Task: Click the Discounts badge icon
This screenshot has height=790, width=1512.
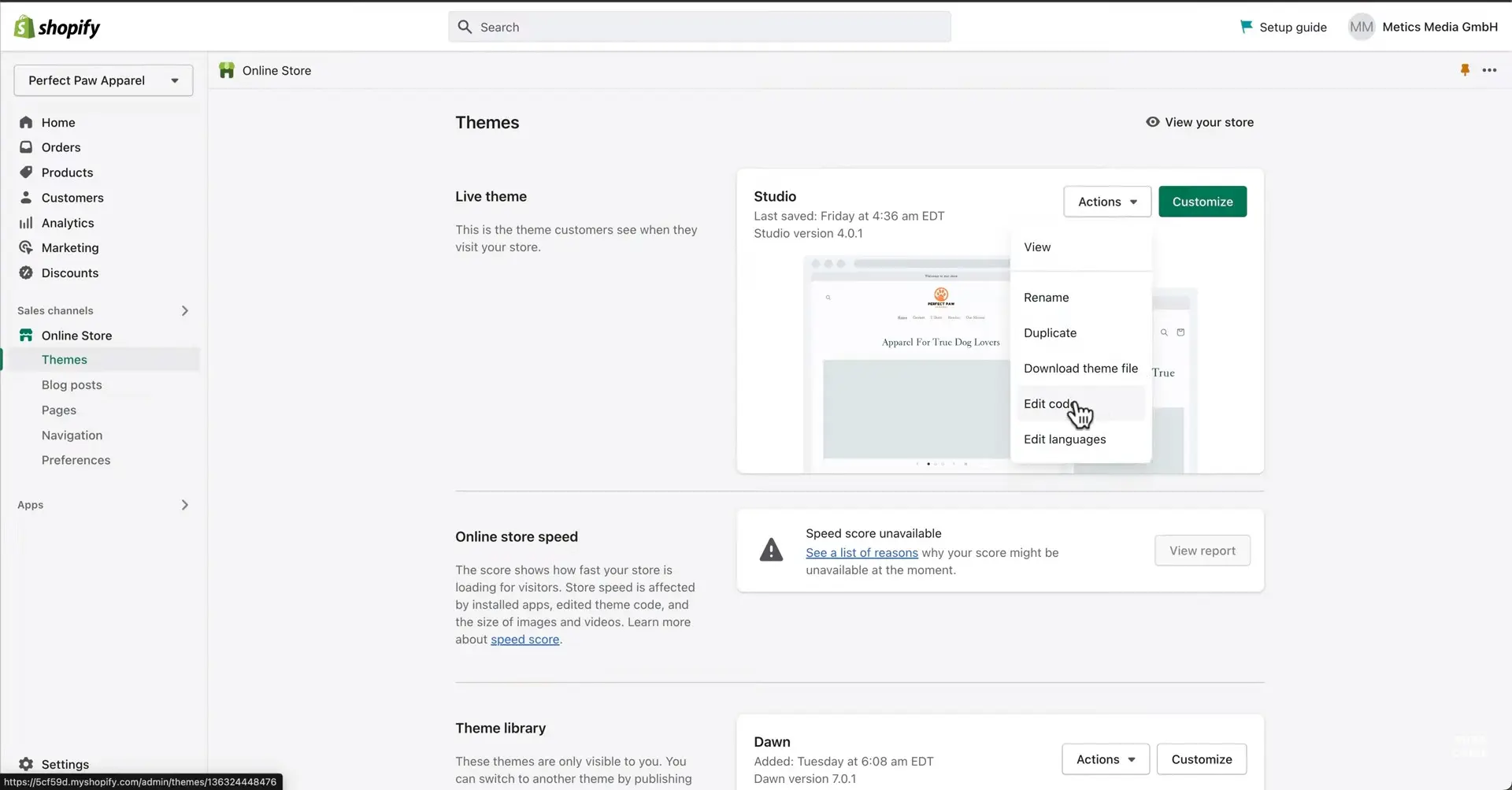Action: coord(26,273)
